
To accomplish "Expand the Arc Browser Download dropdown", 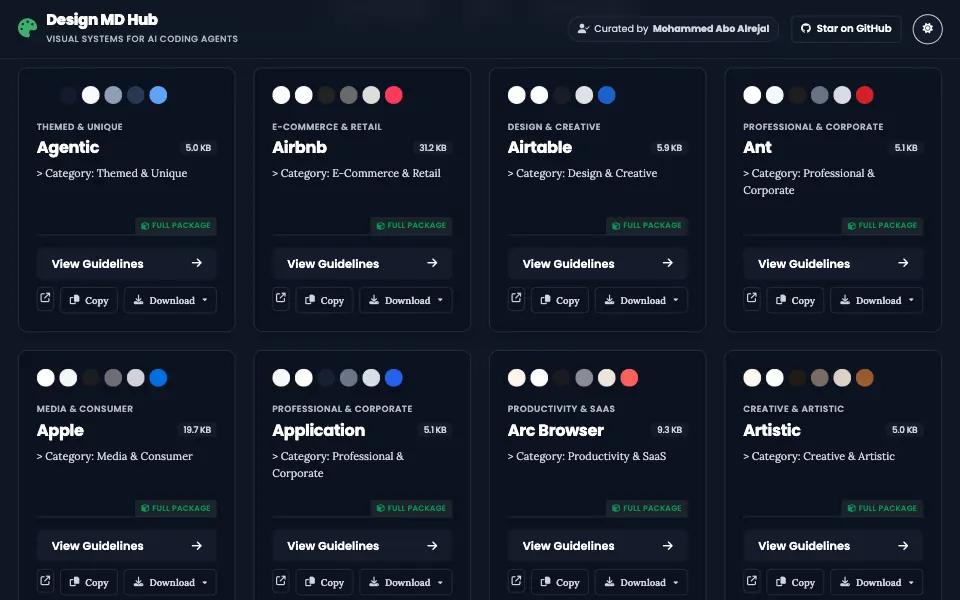I will (641, 582).
